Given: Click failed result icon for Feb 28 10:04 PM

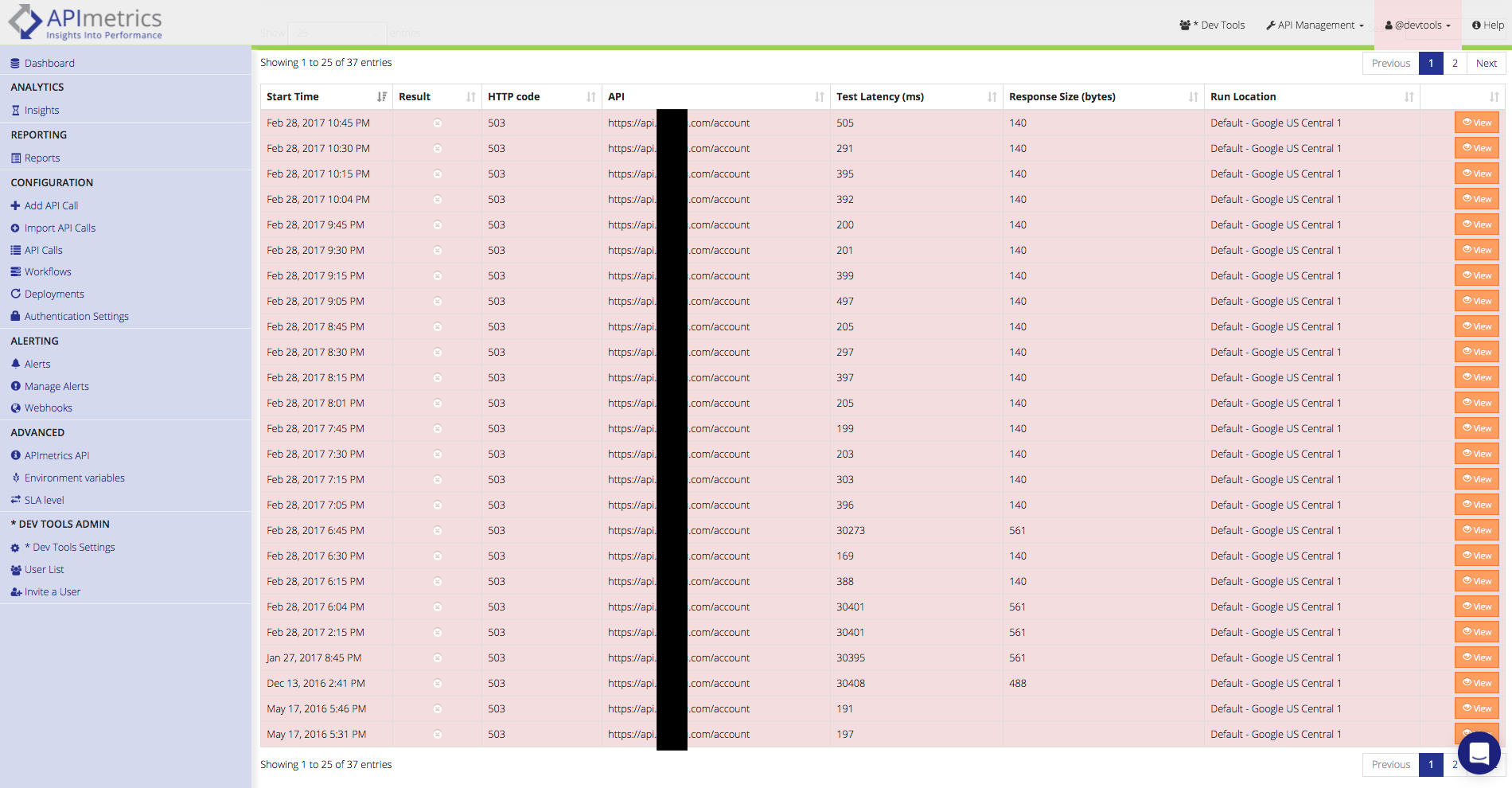Looking at the screenshot, I should pos(438,200).
